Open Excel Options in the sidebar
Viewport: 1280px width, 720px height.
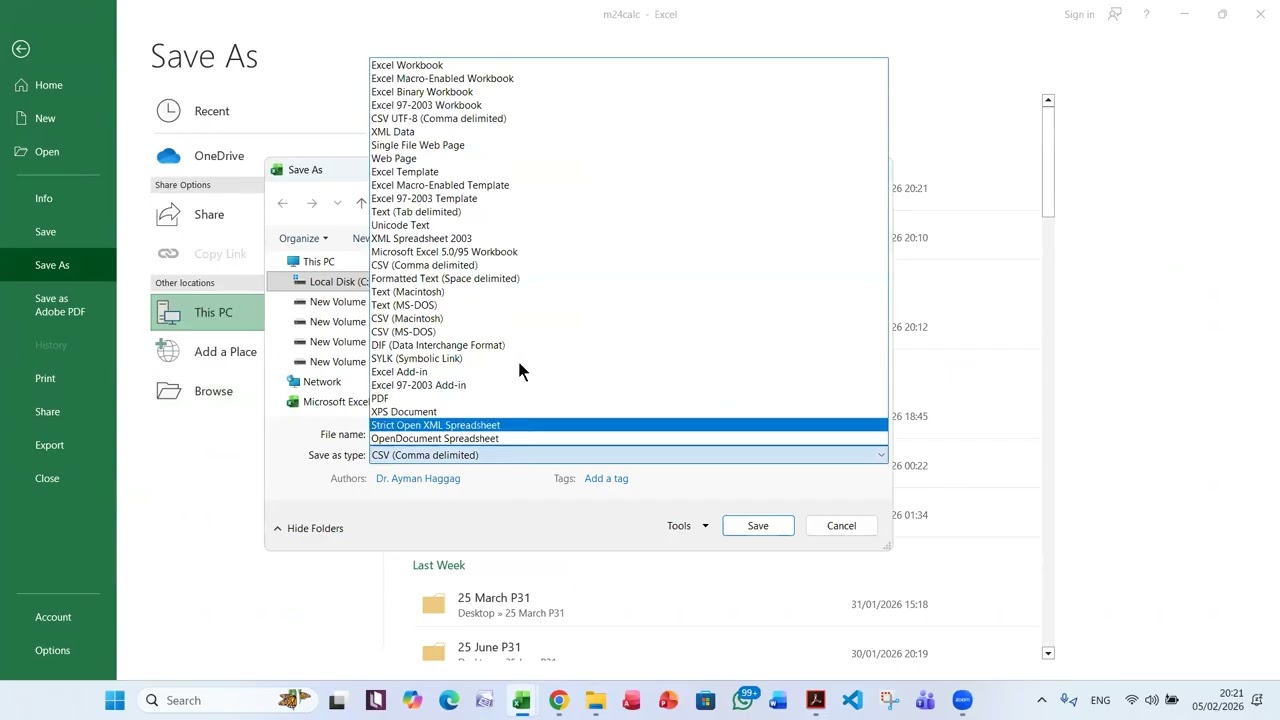tap(52, 650)
